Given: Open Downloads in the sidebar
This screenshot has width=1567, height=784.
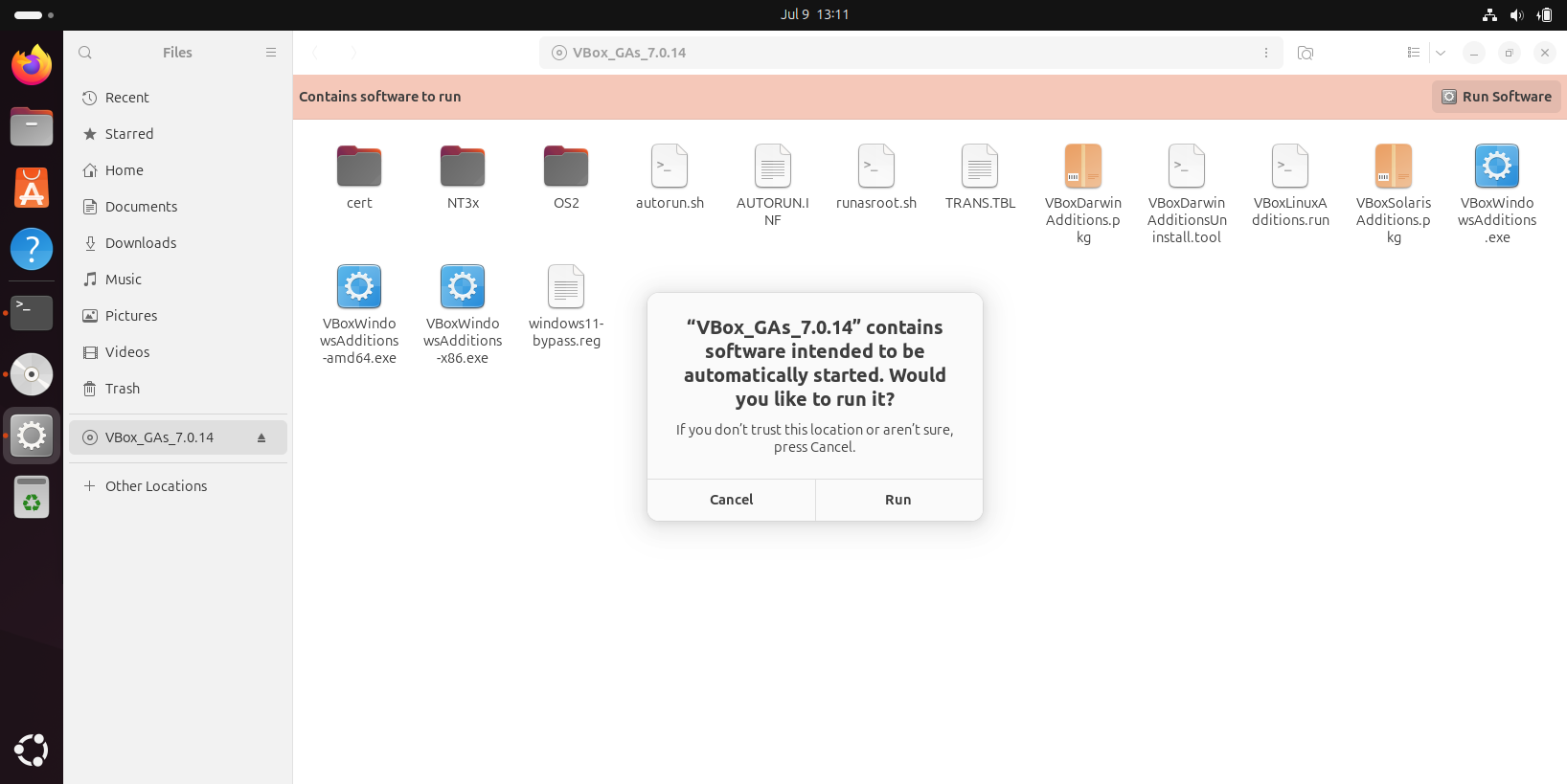Looking at the screenshot, I should 178,243.
